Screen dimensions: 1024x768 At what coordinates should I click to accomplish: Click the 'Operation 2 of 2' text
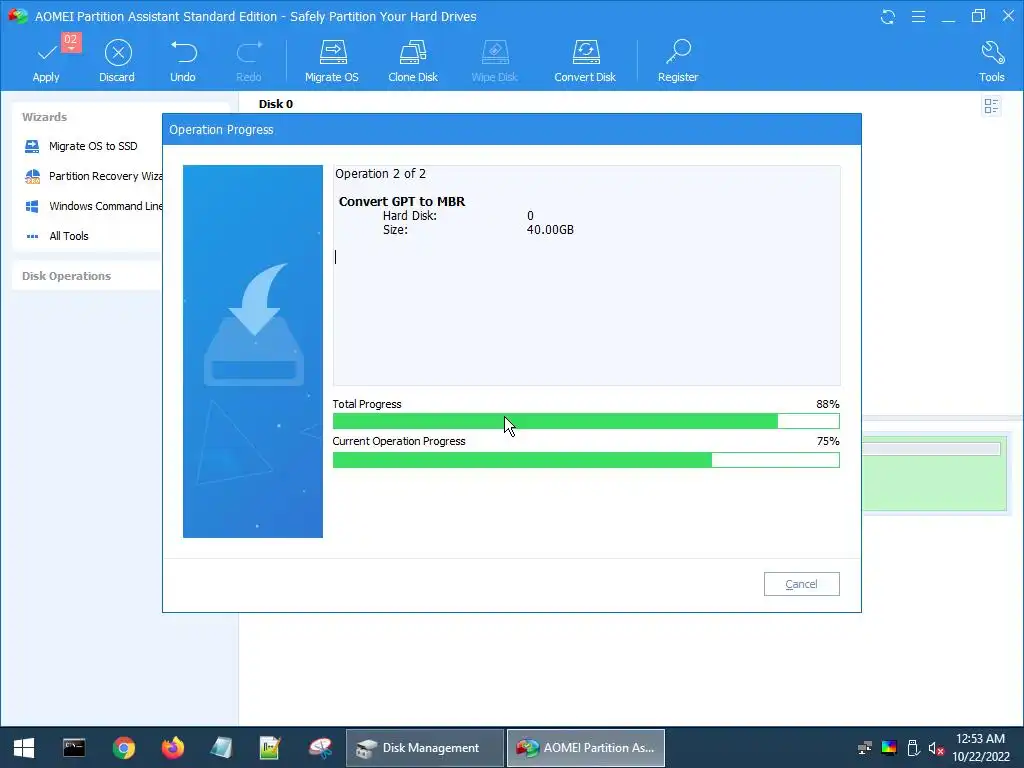pyautogui.click(x=381, y=174)
